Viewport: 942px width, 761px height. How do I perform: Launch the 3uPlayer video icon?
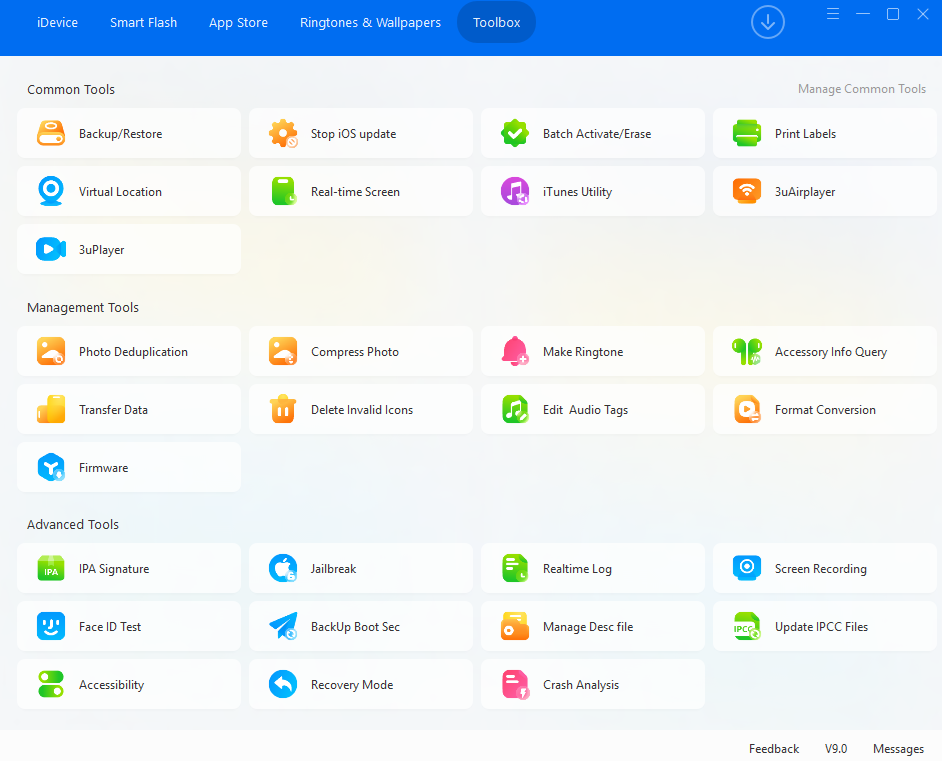point(51,249)
